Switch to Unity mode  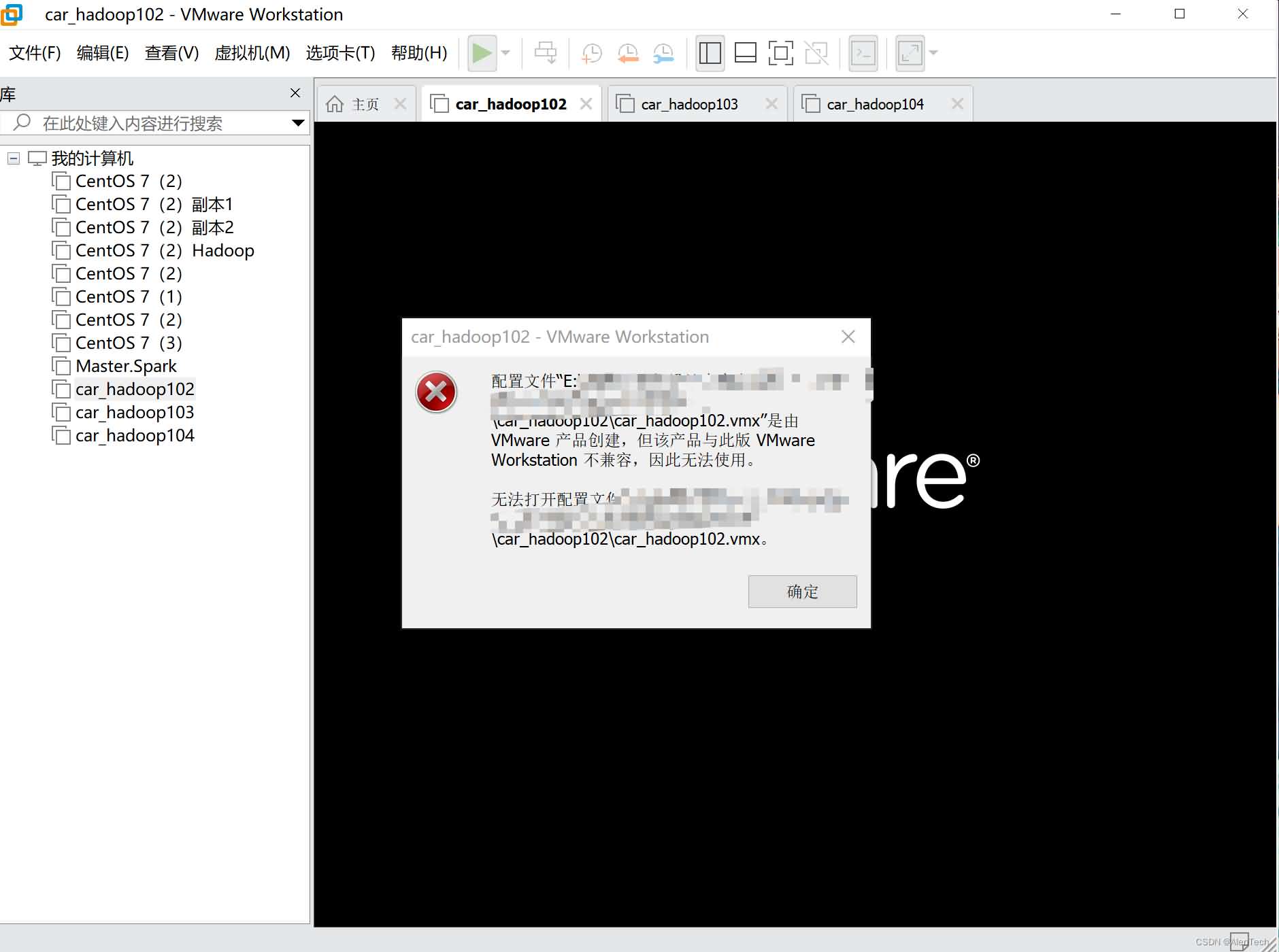[x=816, y=52]
